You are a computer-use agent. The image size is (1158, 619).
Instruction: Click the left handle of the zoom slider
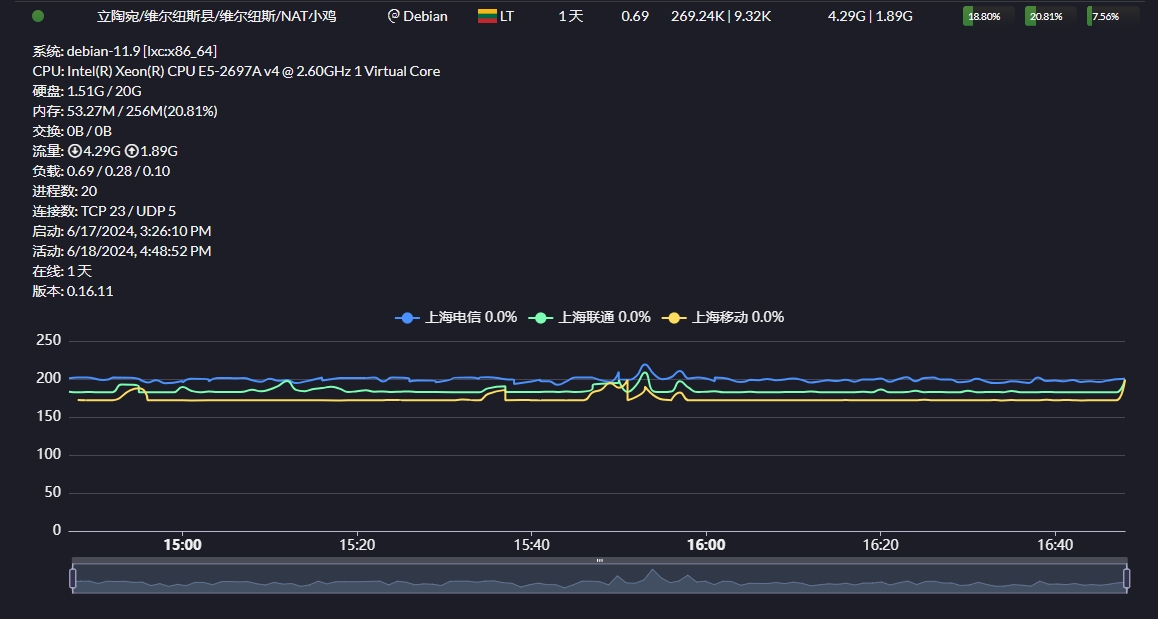click(x=72, y=578)
